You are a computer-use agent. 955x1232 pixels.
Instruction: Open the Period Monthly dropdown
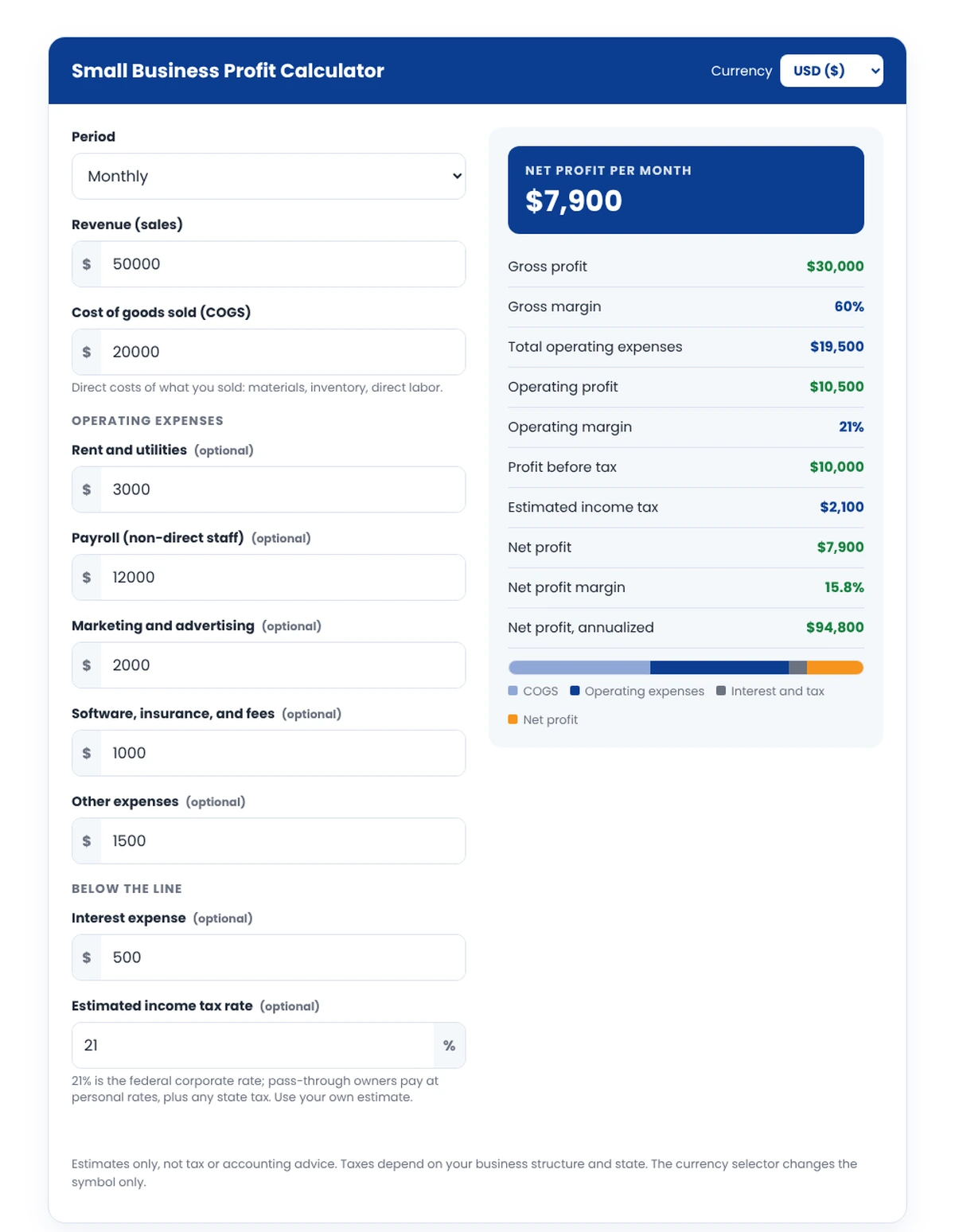[268, 176]
